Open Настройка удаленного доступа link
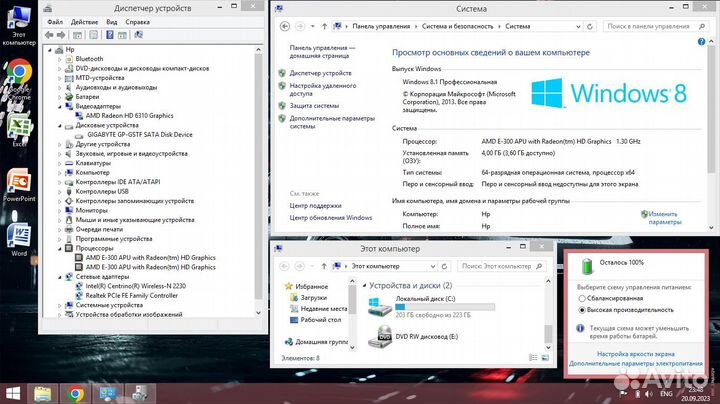Viewport: 720px width, 404px height. 323,90
